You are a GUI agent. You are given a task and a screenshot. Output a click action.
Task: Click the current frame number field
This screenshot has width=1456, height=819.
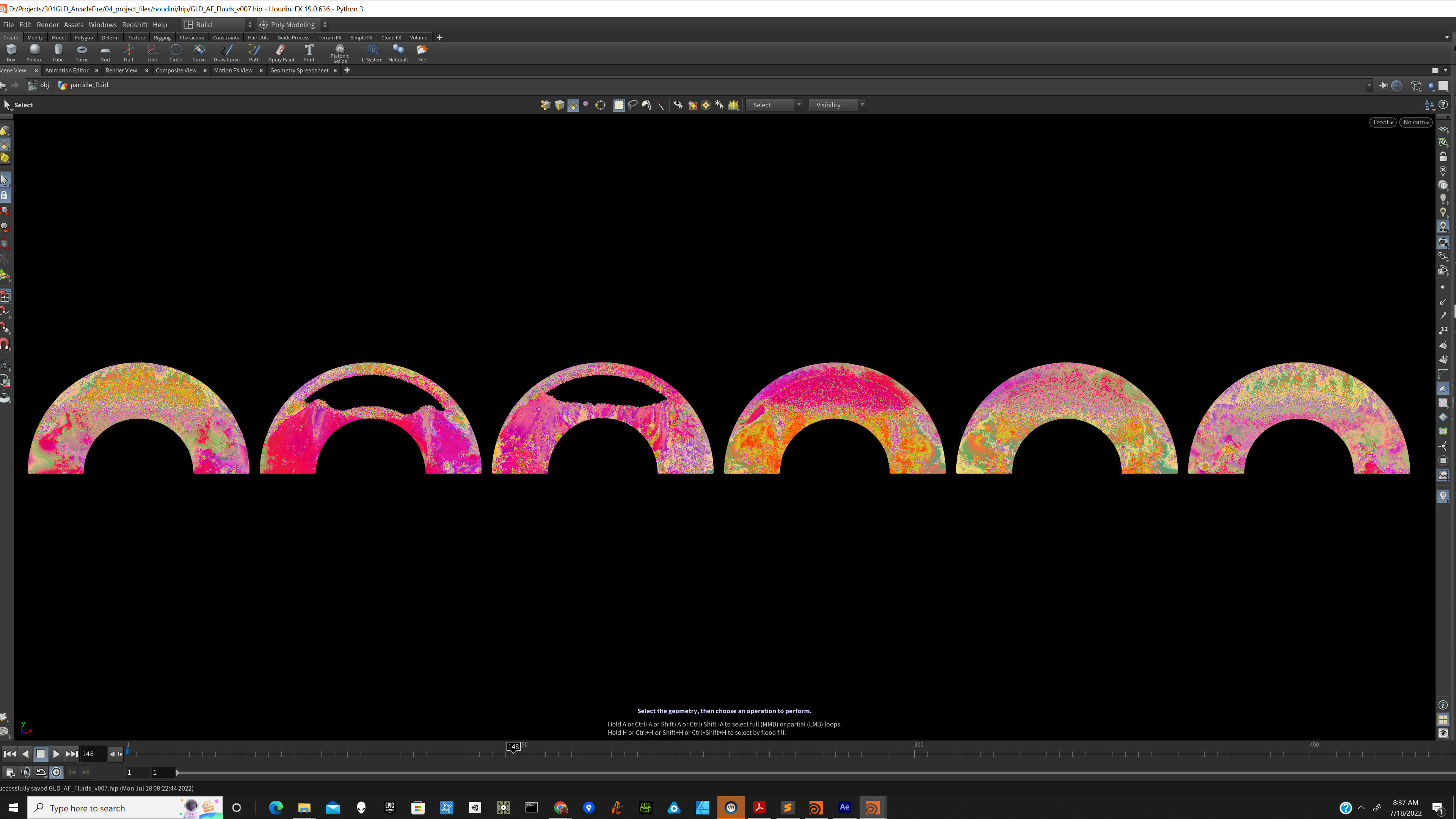click(93, 753)
